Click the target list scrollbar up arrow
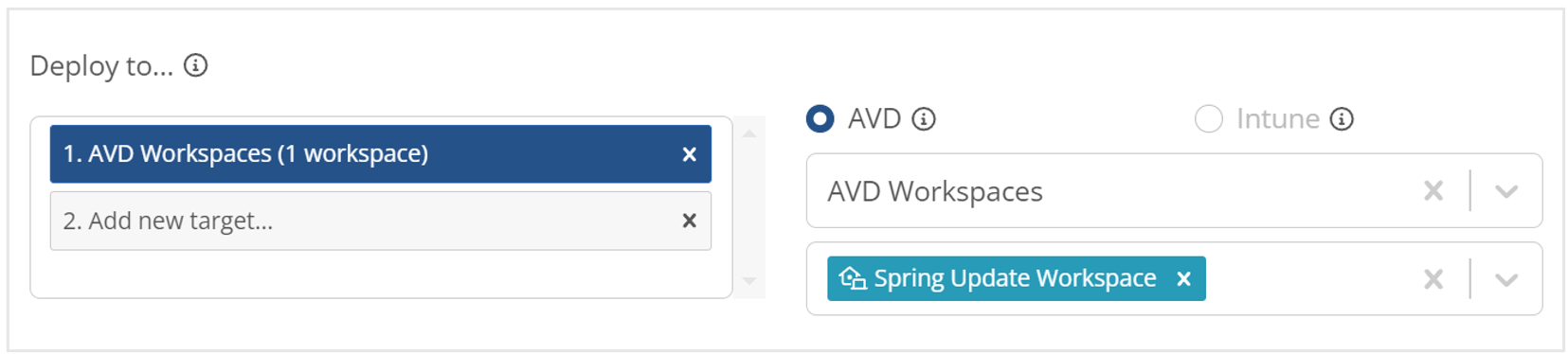Image resolution: width=1568 pixels, height=354 pixels. (749, 134)
